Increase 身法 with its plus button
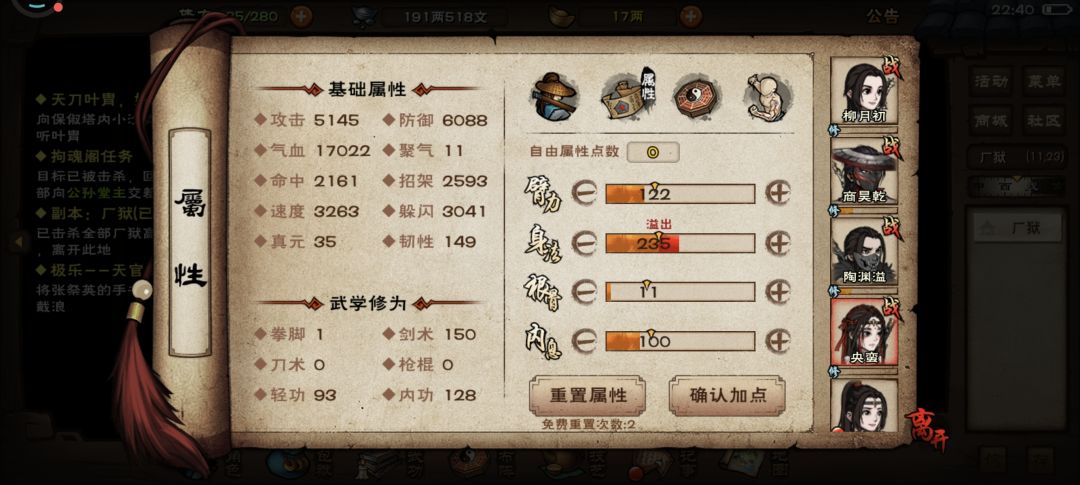Image resolution: width=1080 pixels, height=485 pixels. (778, 242)
